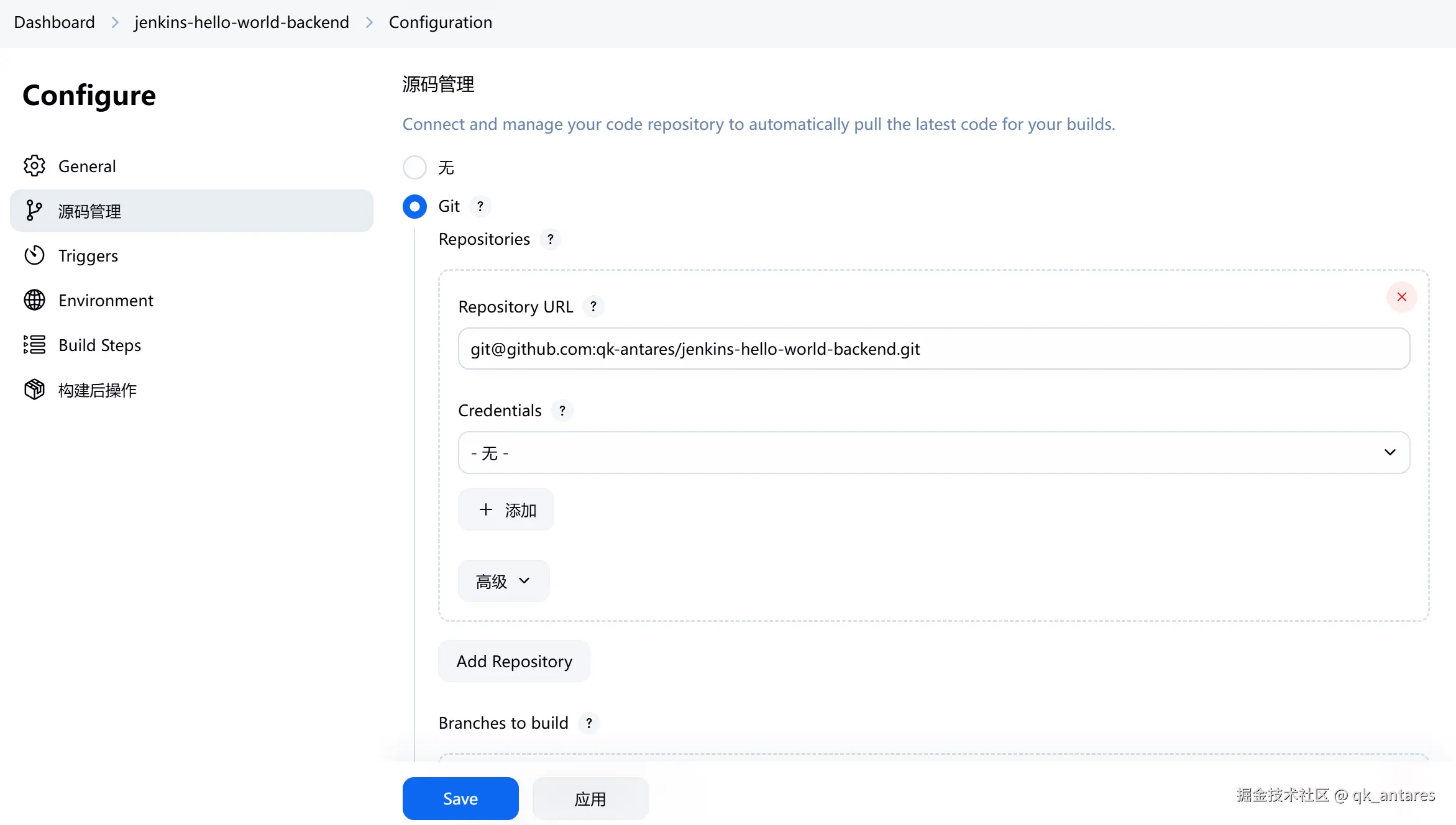This screenshot has height=825, width=1456.
Task: Click into the Repository URL field
Action: pyautogui.click(x=934, y=349)
